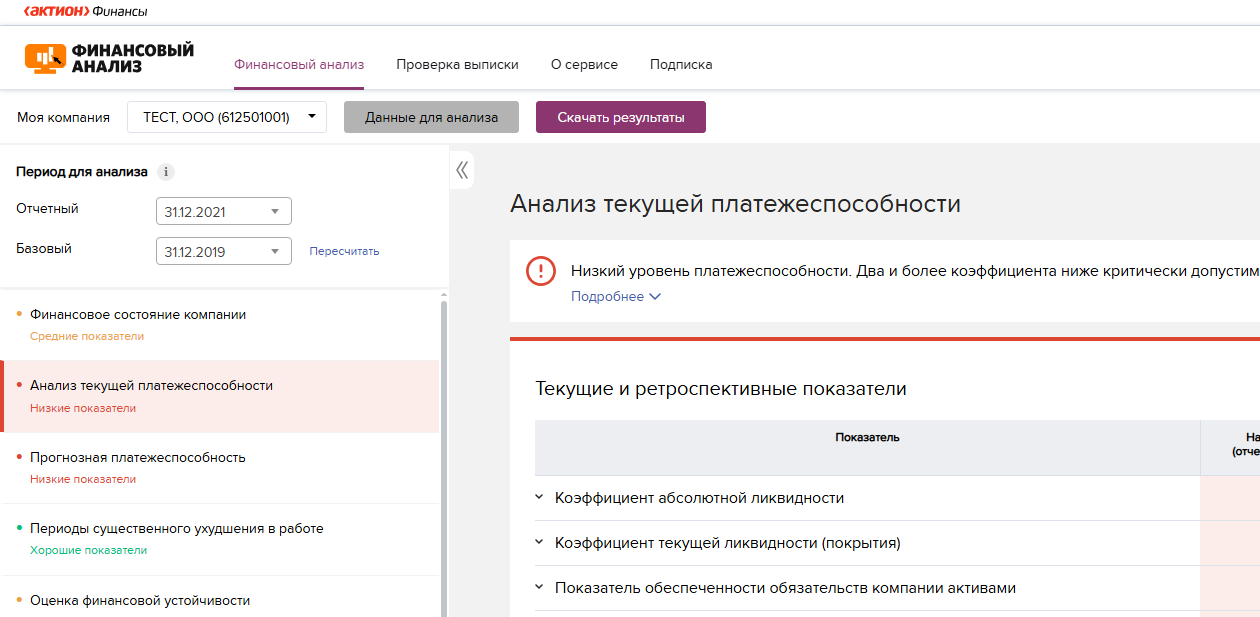Expand Подробнее details under warning
Screen dimensions: 1260x617
coord(615,297)
